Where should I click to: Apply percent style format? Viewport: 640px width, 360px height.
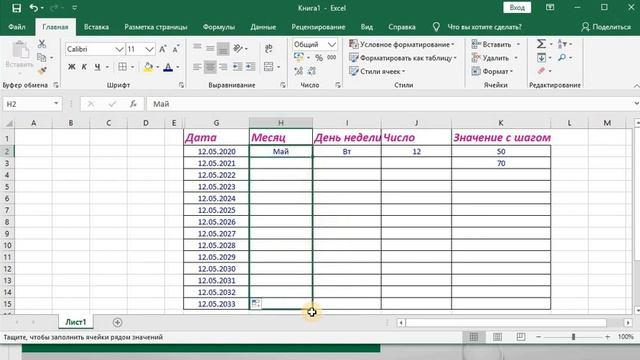[319, 58]
